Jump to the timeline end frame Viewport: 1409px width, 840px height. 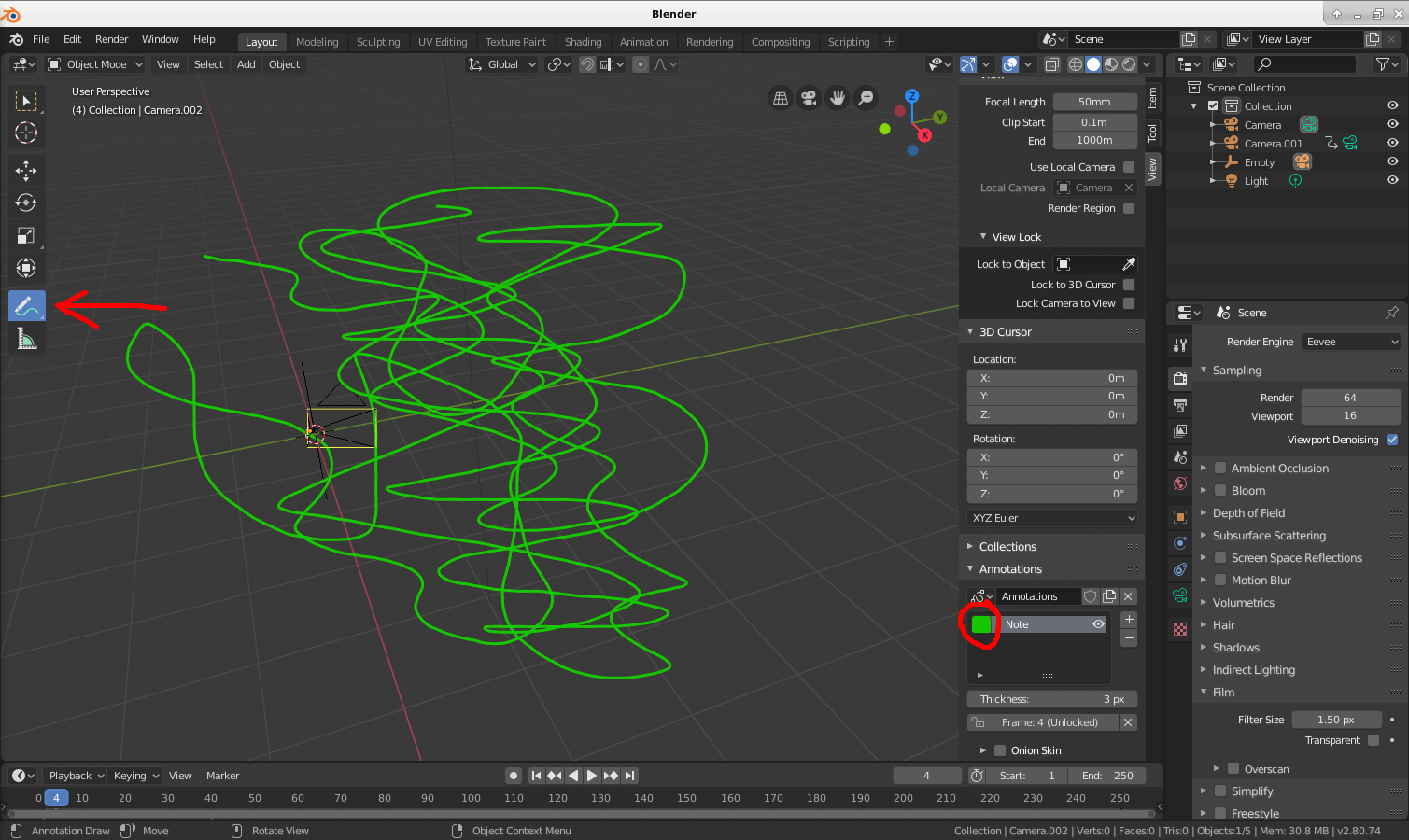(630, 776)
